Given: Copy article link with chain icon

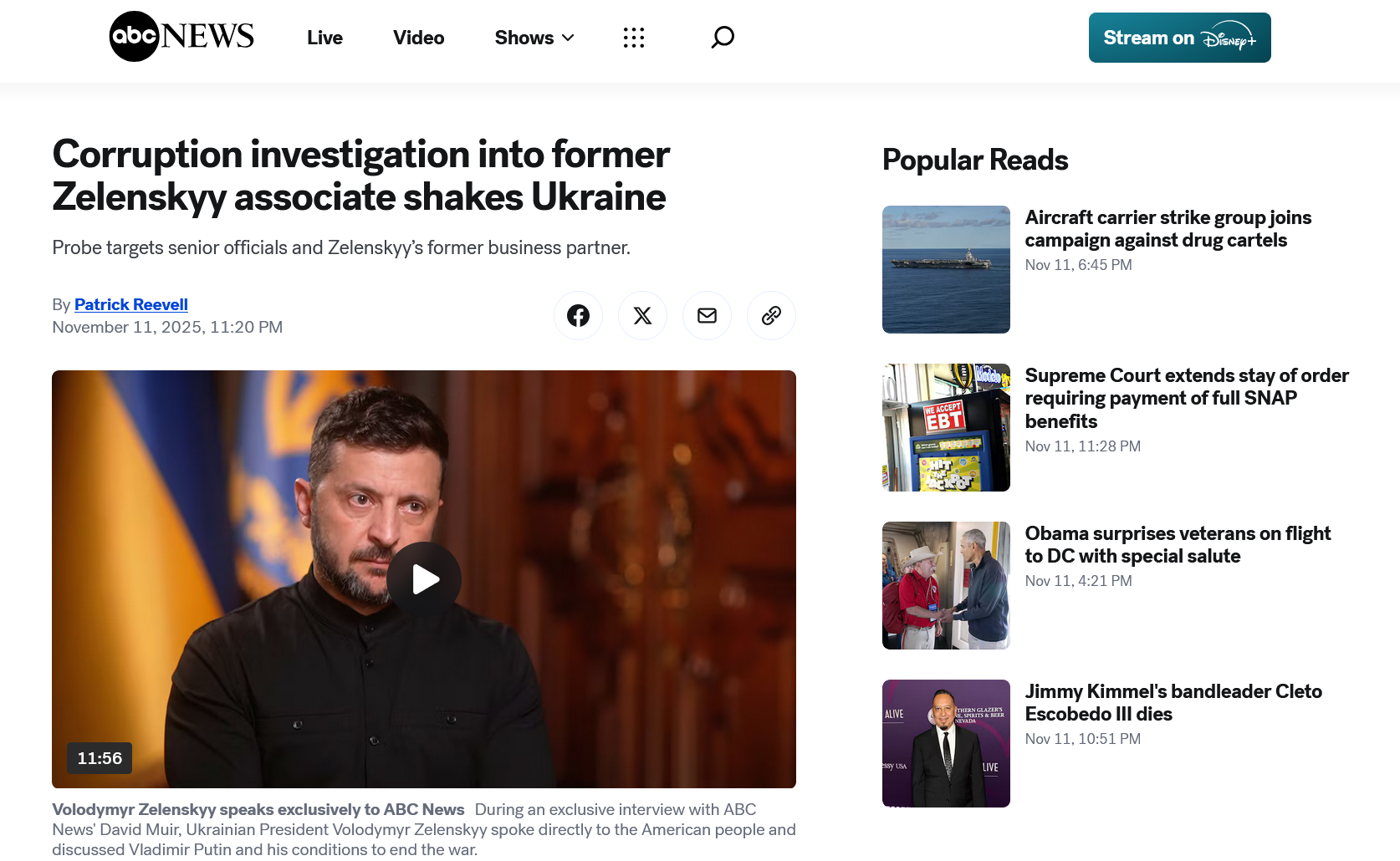Looking at the screenshot, I should tap(771, 315).
